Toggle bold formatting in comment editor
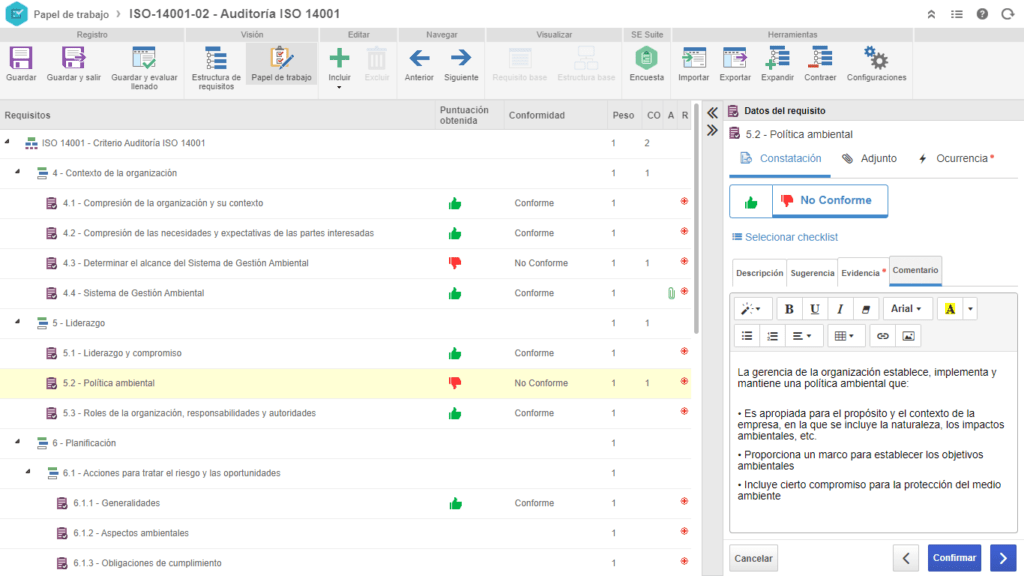1024x576 pixels. 789,309
